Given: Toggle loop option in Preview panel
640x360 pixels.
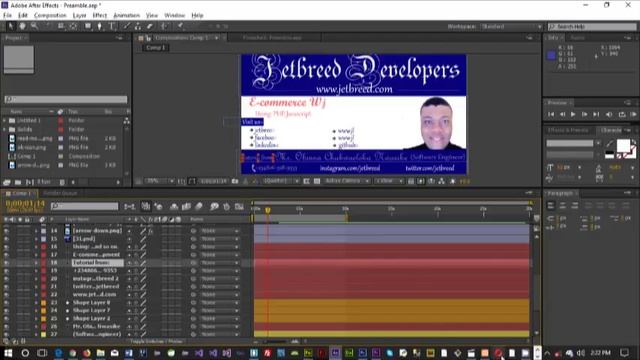Looking at the screenshot, I should coord(622,115).
